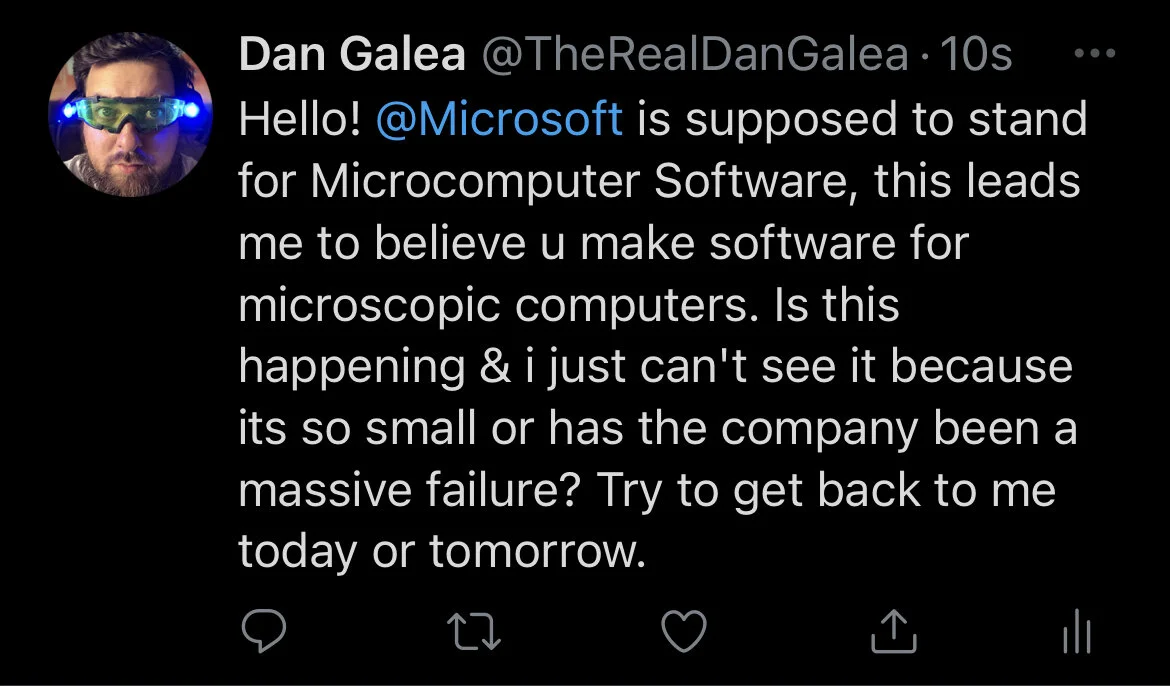Click 'massive failure?' text in the tweet

click(x=410, y=490)
